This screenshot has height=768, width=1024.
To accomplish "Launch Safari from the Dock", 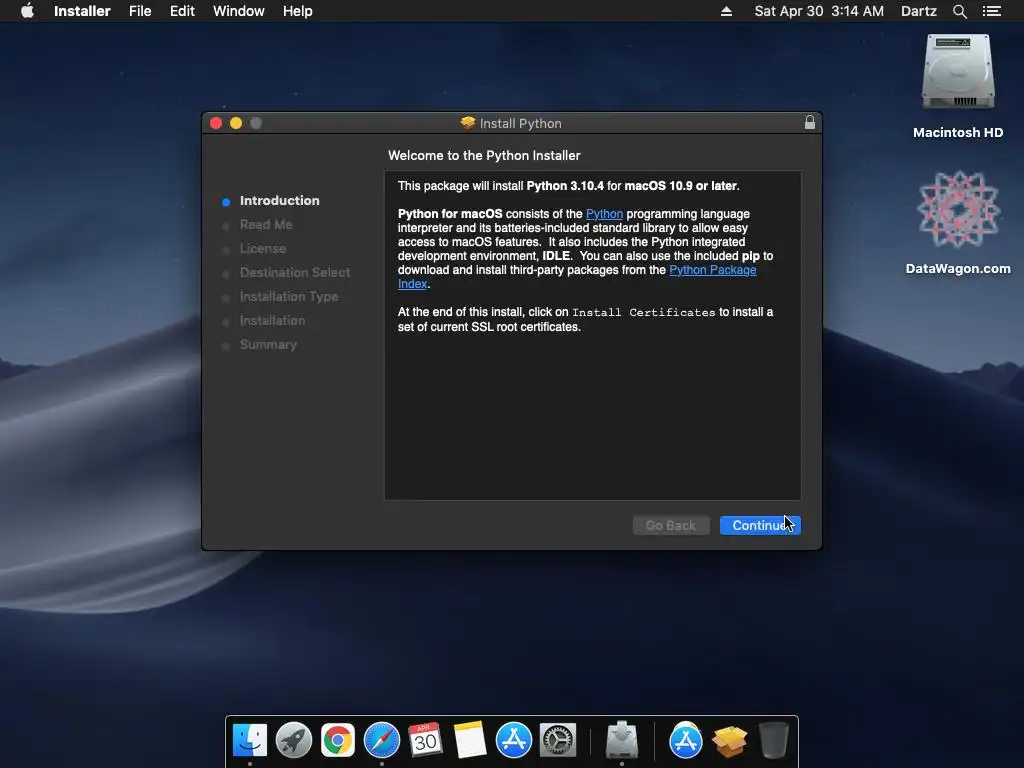I will click(x=381, y=740).
